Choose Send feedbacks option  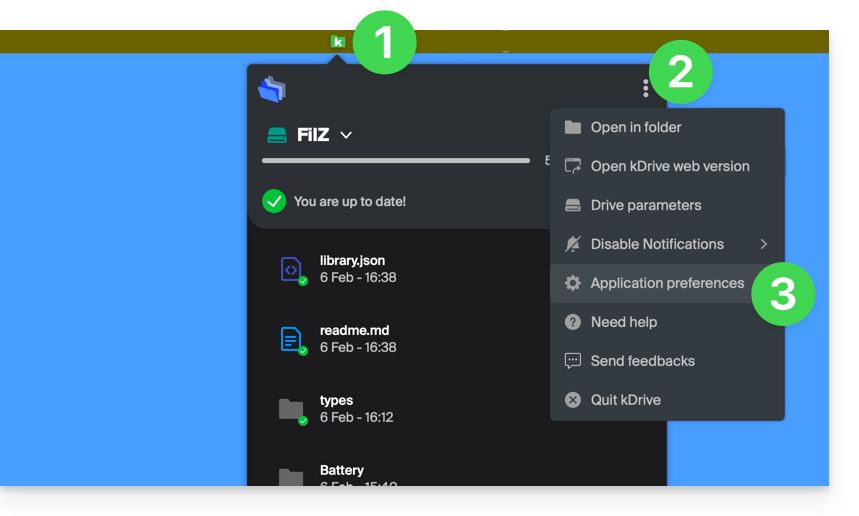coord(642,361)
